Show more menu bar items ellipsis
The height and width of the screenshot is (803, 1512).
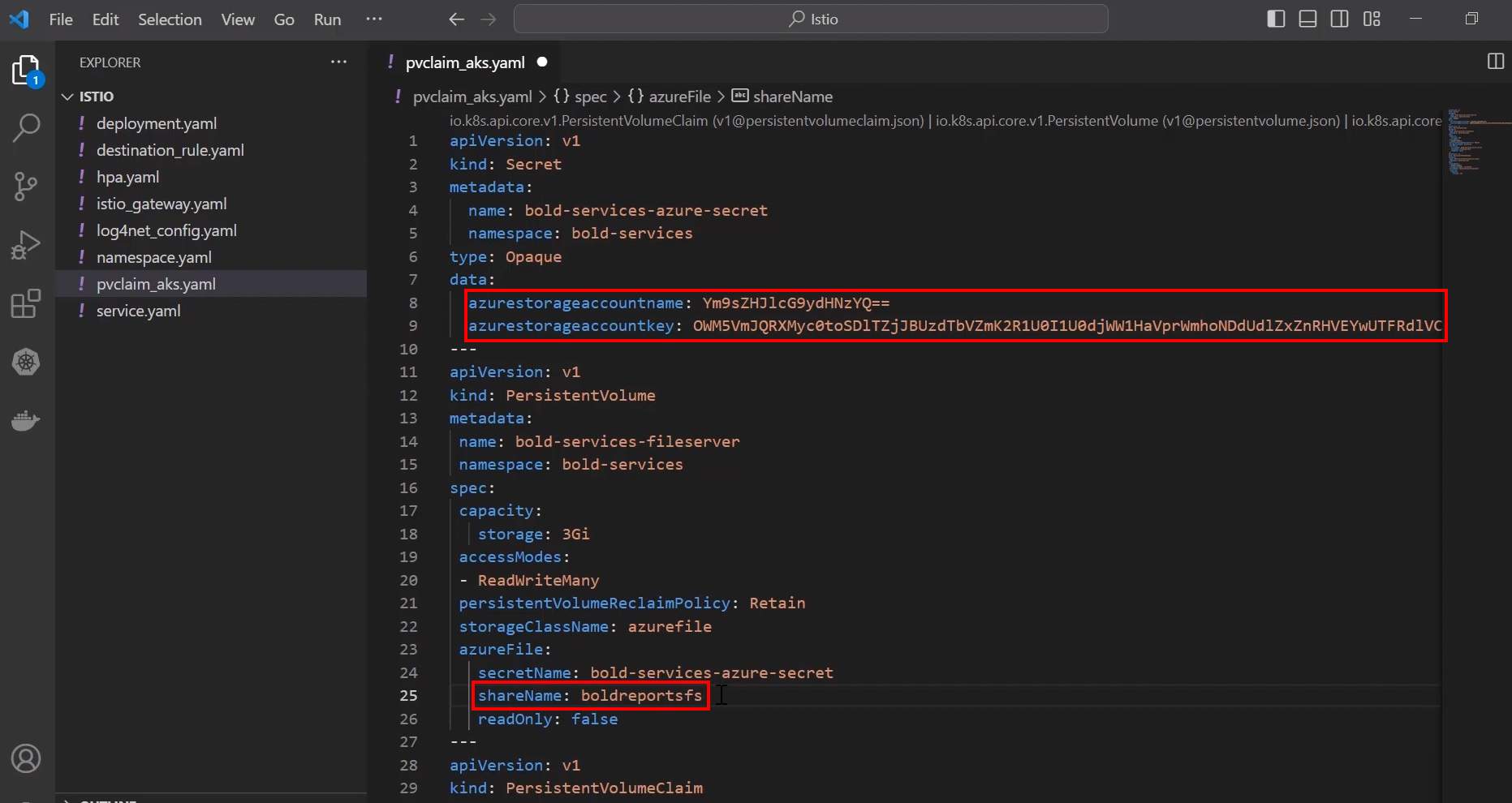coord(373,19)
